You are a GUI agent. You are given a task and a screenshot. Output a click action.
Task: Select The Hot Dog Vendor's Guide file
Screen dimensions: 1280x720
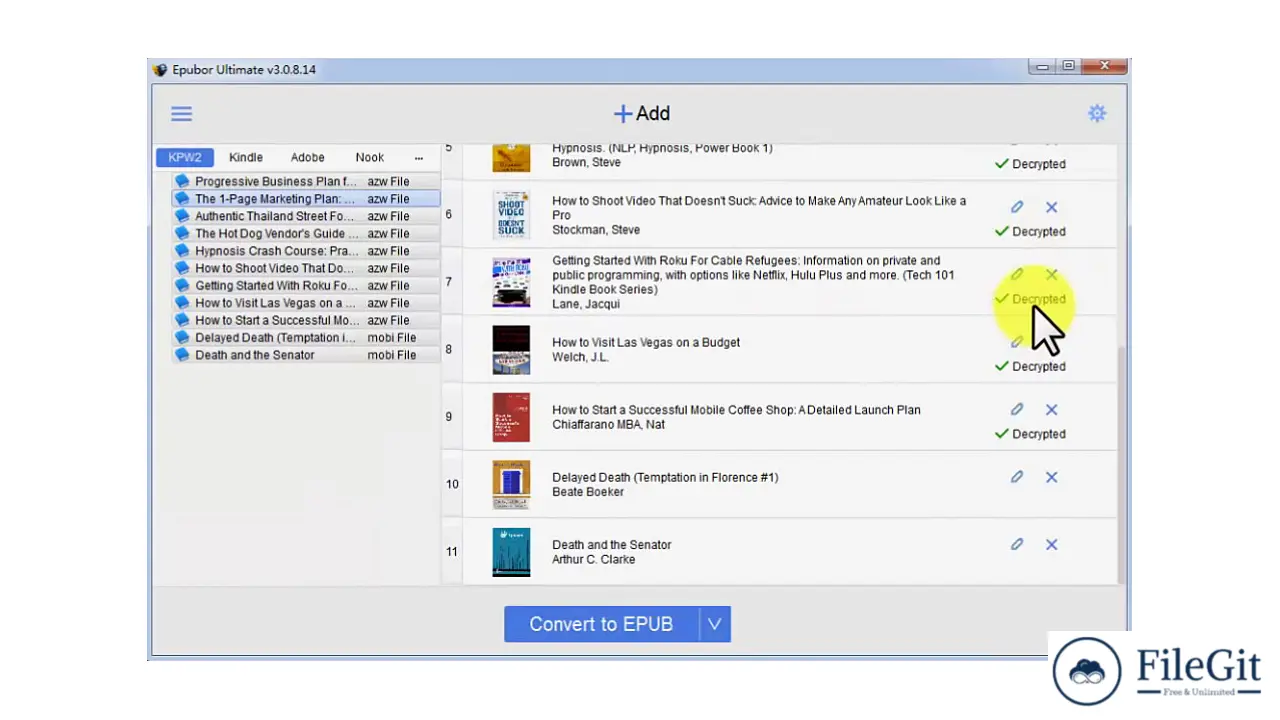click(x=306, y=233)
